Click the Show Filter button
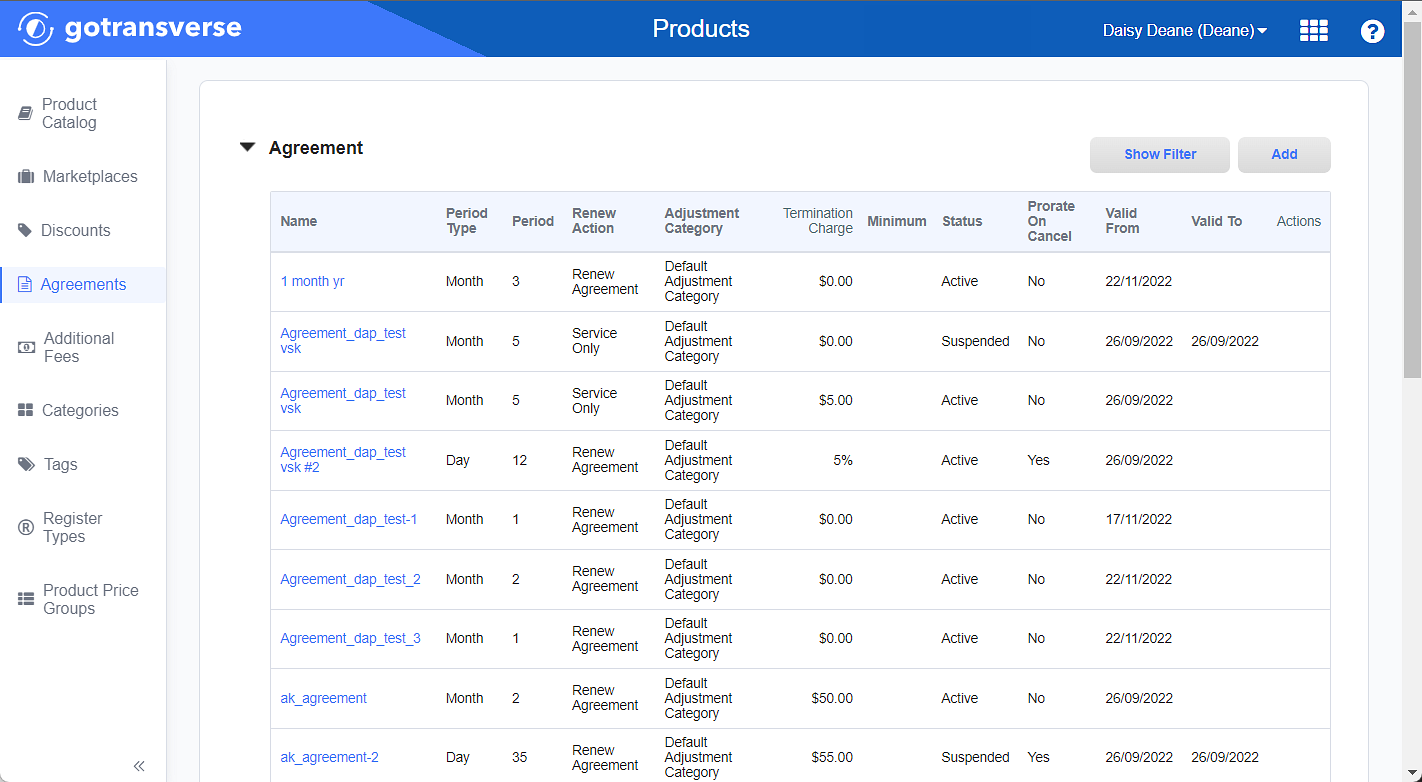The width and height of the screenshot is (1422, 782). [x=1160, y=155]
